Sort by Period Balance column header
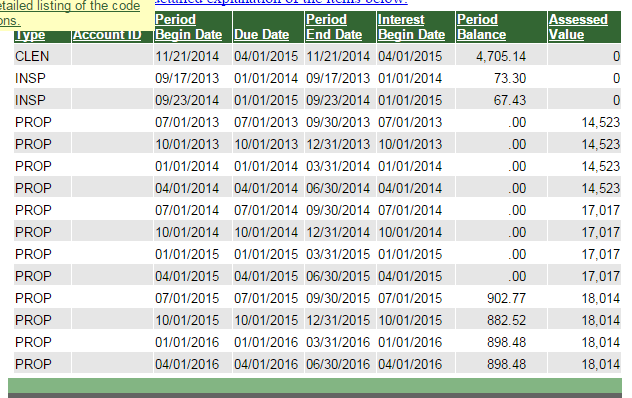The image size is (632, 398). [x=481, y=27]
